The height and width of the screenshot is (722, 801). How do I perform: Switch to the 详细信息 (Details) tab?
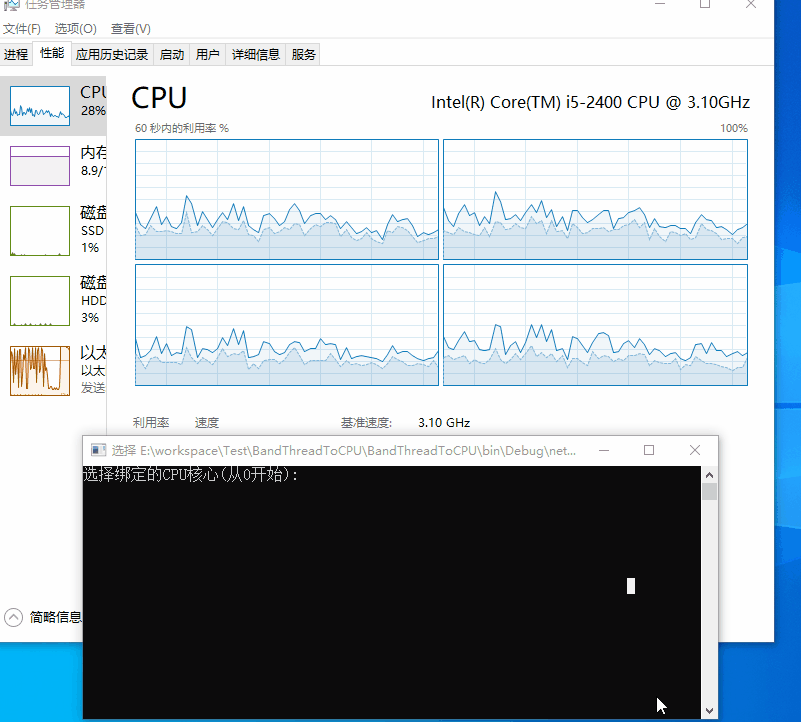coord(256,54)
